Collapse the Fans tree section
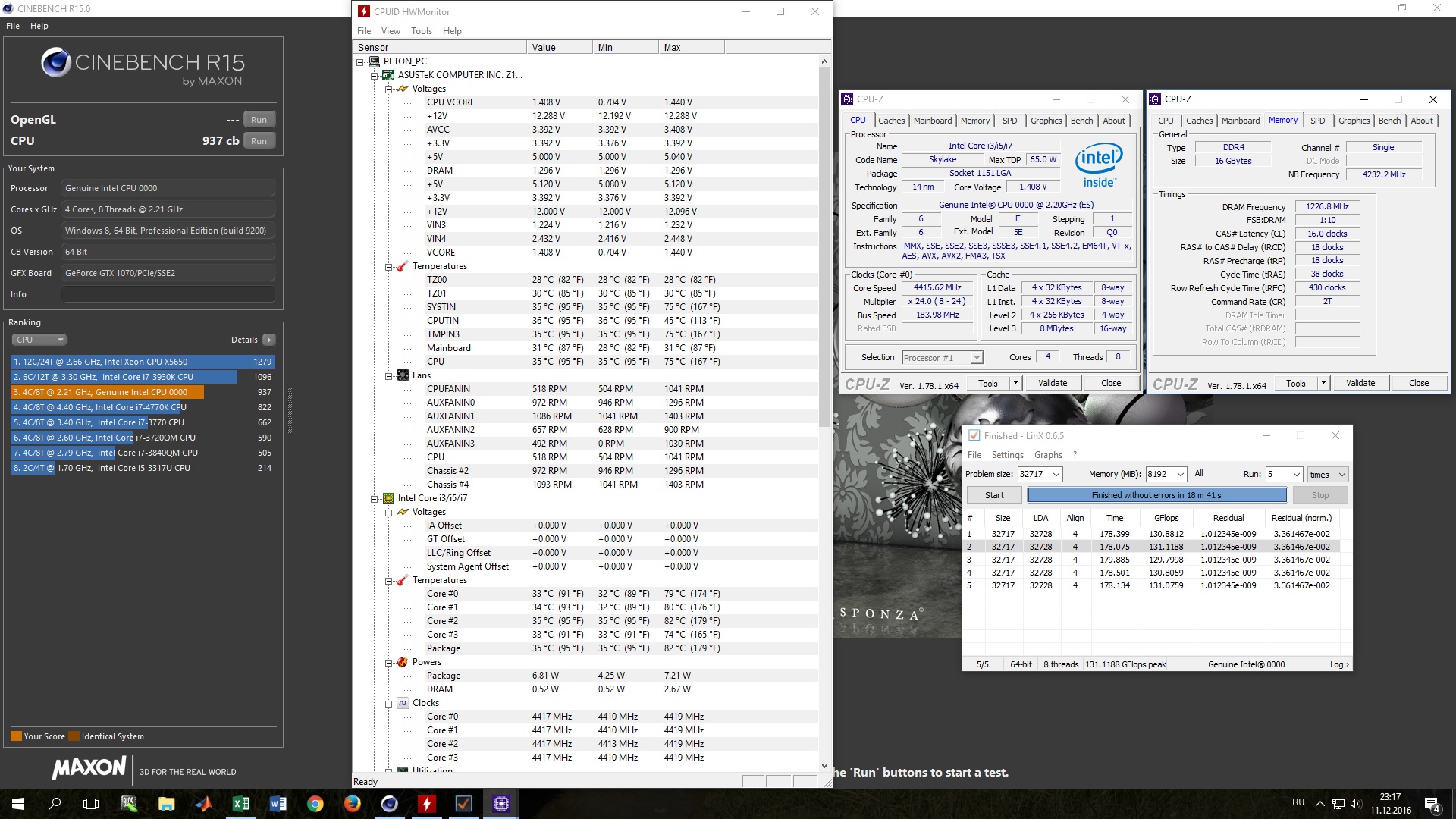1456x819 pixels. pos(388,375)
